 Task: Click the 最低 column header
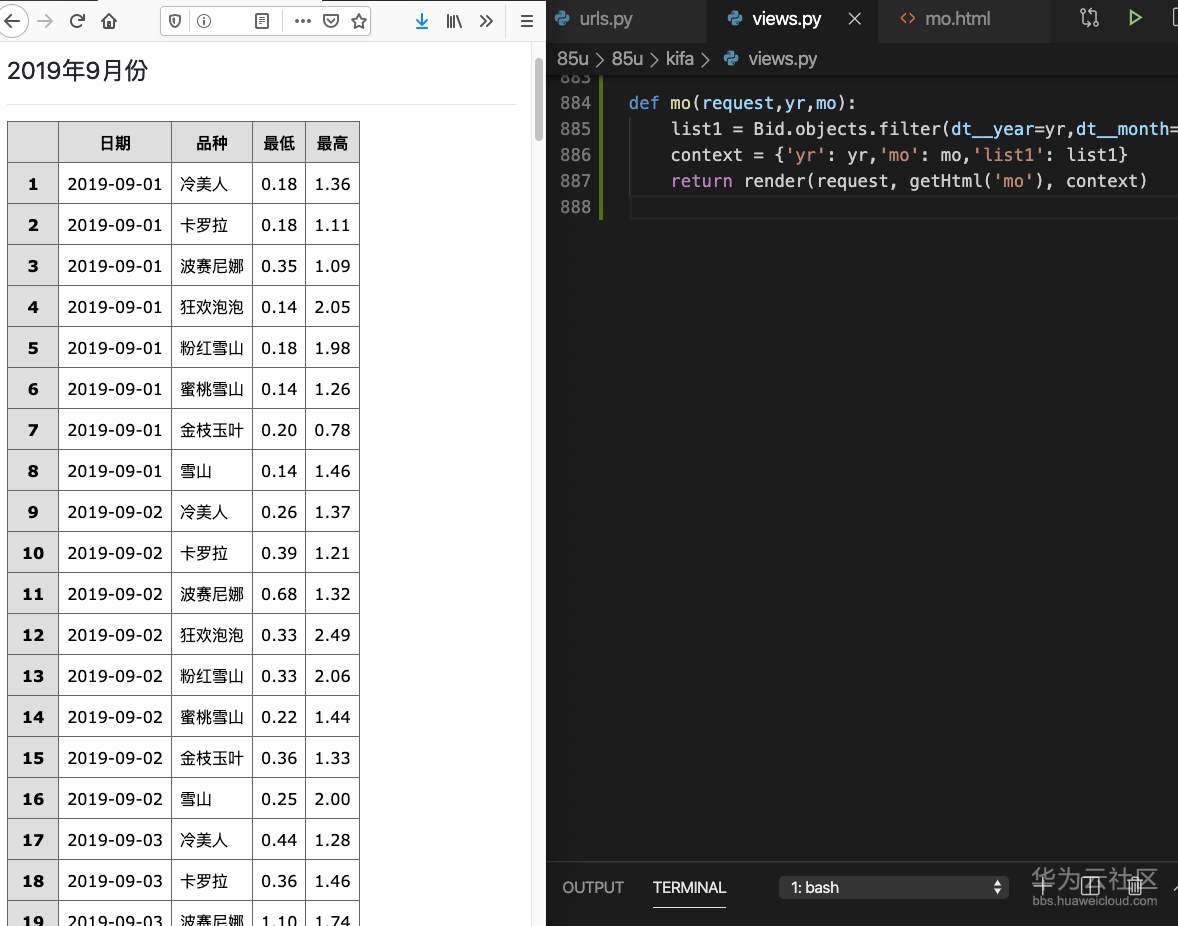click(279, 143)
